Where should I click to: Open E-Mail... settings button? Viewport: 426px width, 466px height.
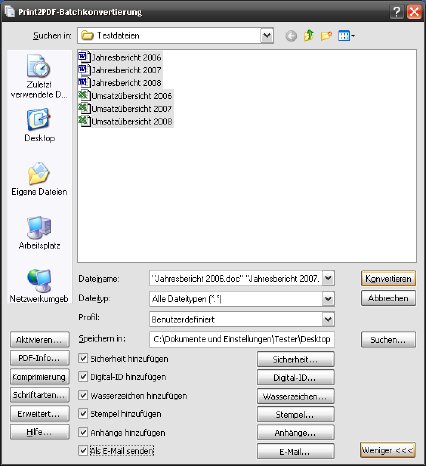[x=295, y=452]
